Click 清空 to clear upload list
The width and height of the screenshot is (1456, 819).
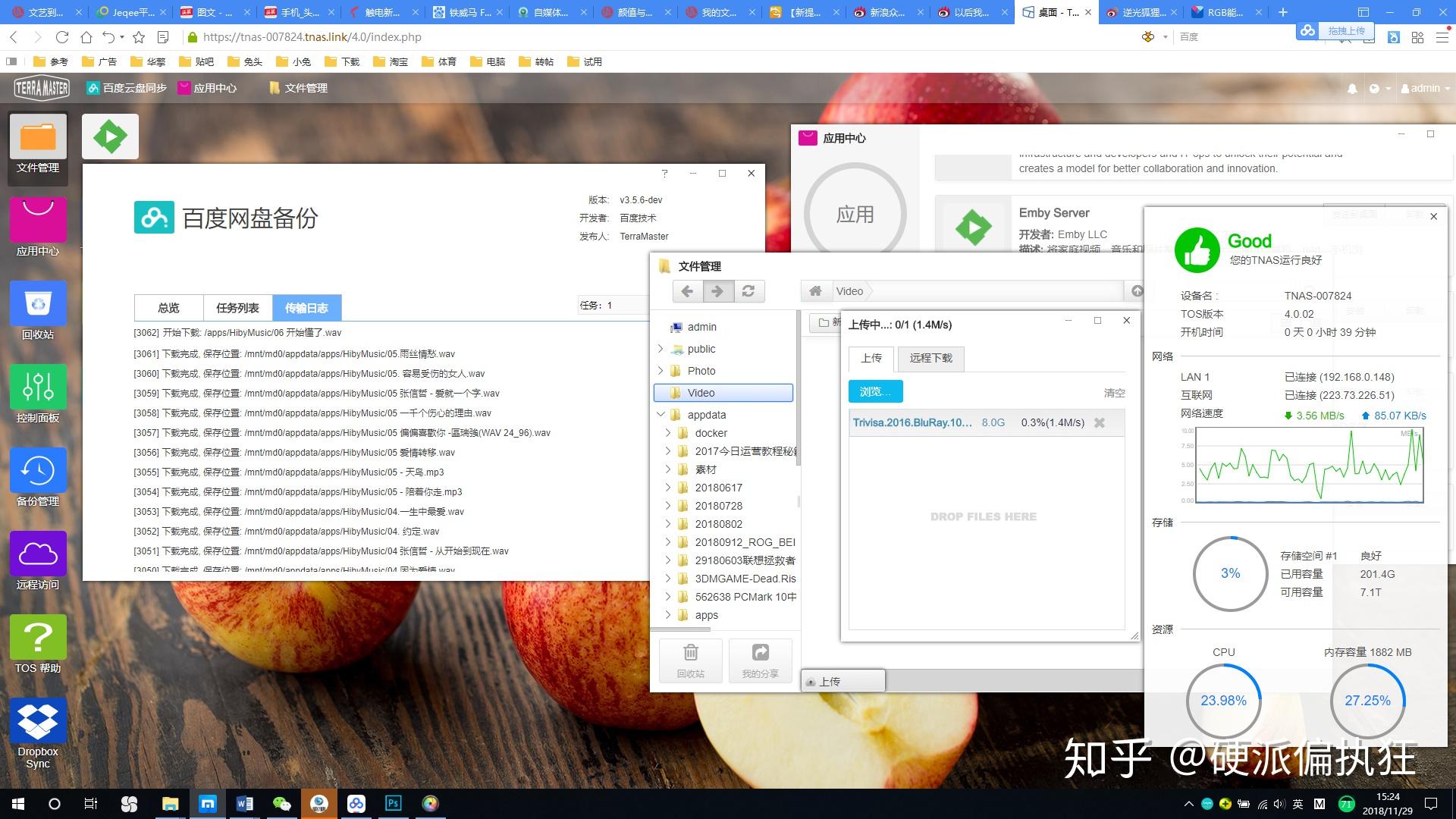click(x=1114, y=393)
